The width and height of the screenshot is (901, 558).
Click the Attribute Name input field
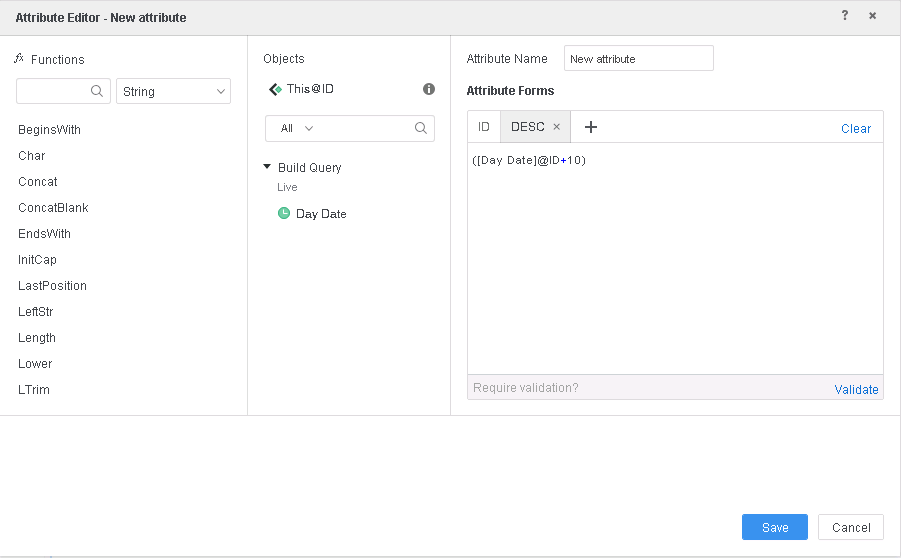638,59
